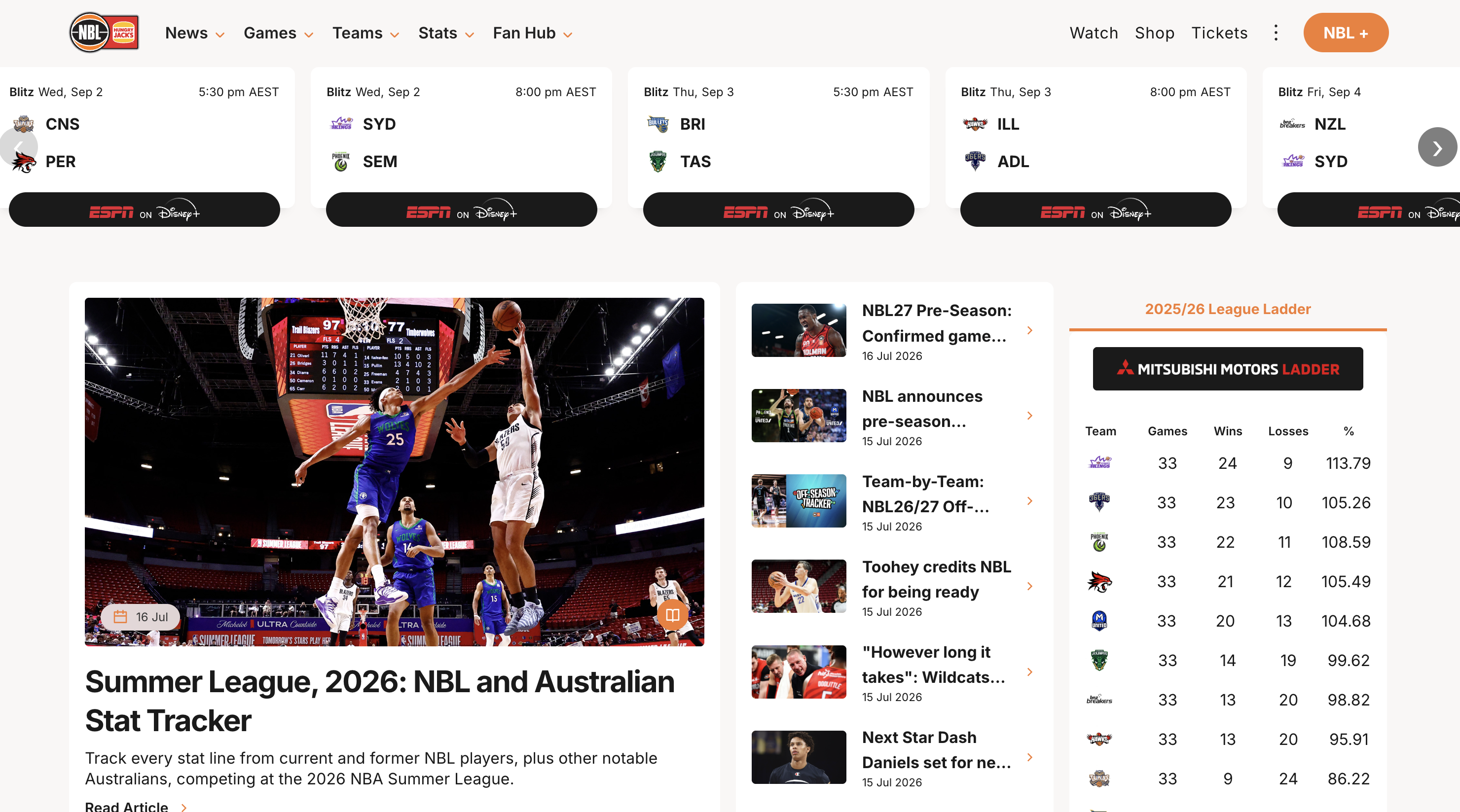Expand the Teams dropdown menu

pyautogui.click(x=365, y=33)
